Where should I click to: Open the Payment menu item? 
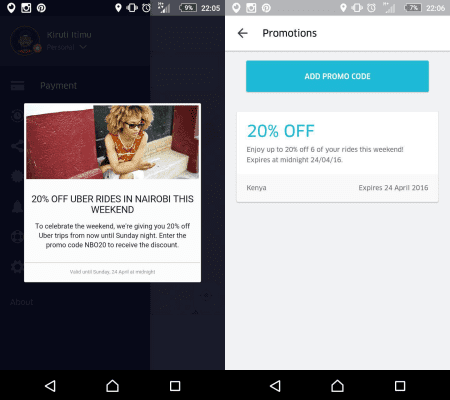pyautogui.click(x=58, y=86)
